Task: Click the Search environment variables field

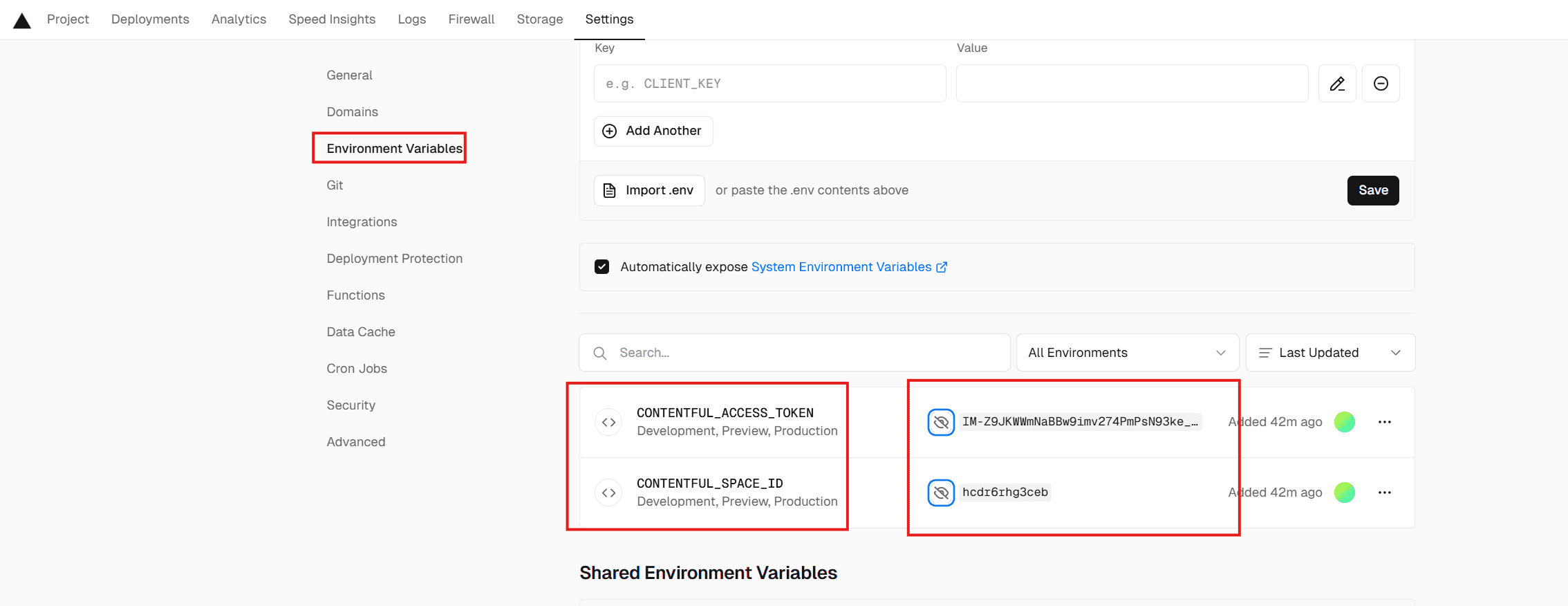Action: pos(794,353)
